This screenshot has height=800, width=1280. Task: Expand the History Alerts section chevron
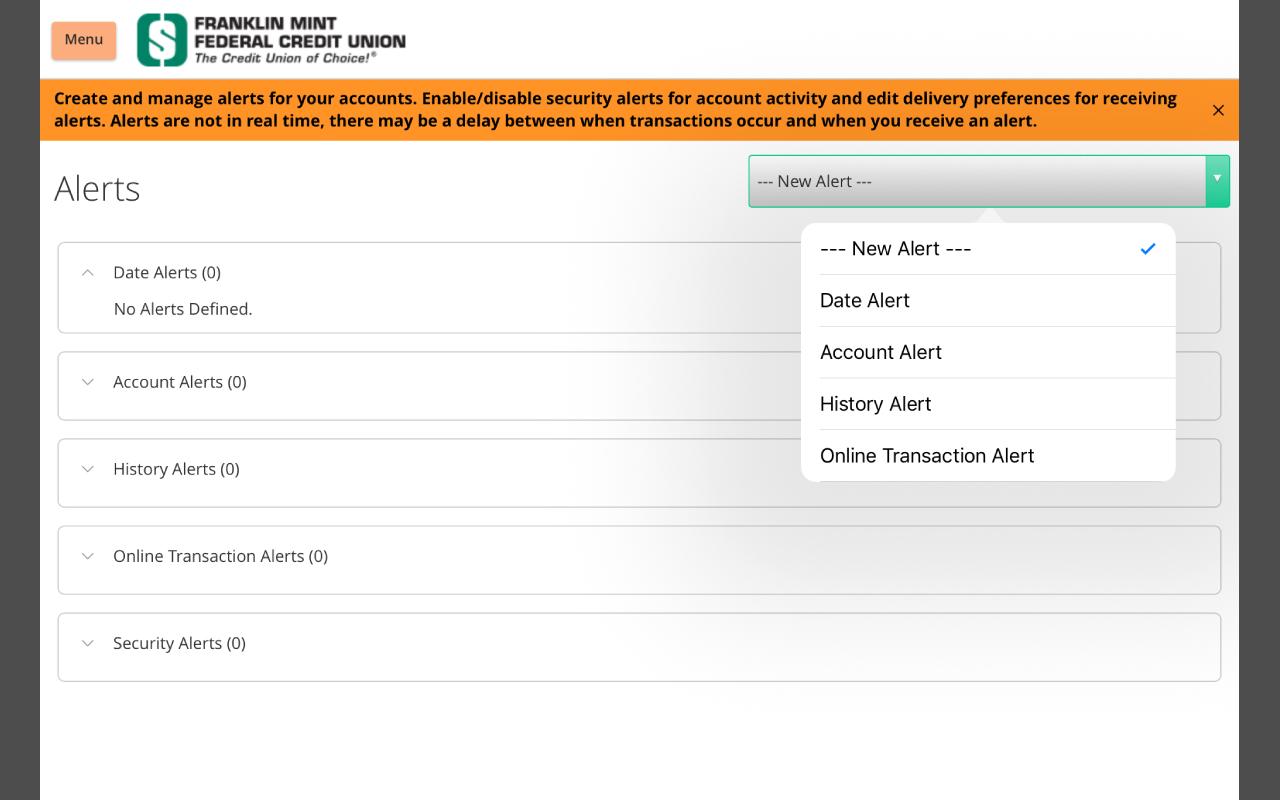click(88, 469)
